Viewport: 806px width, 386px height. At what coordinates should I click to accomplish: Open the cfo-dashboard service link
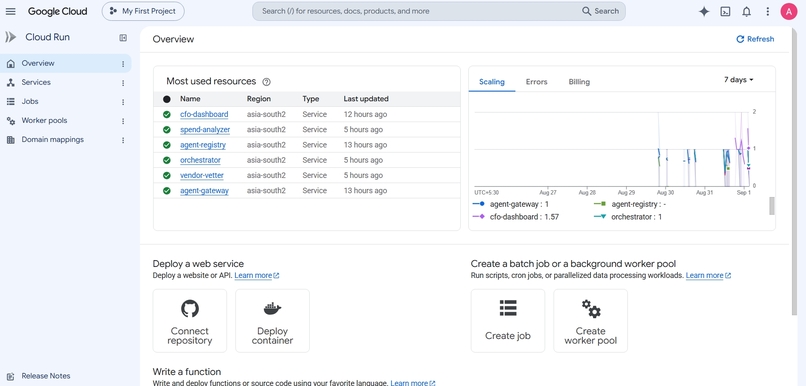click(204, 115)
